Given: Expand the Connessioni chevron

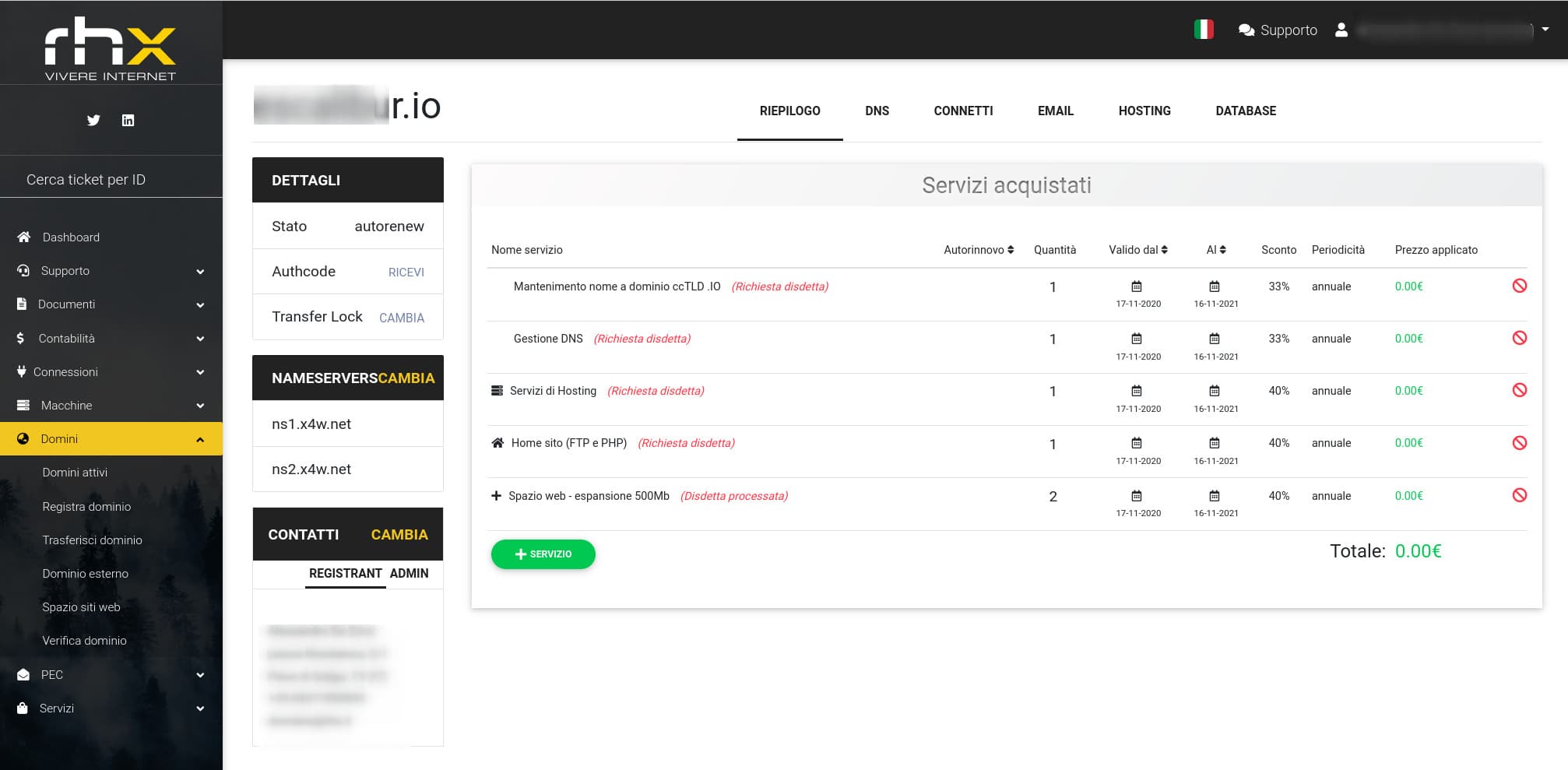Looking at the screenshot, I should tap(200, 372).
